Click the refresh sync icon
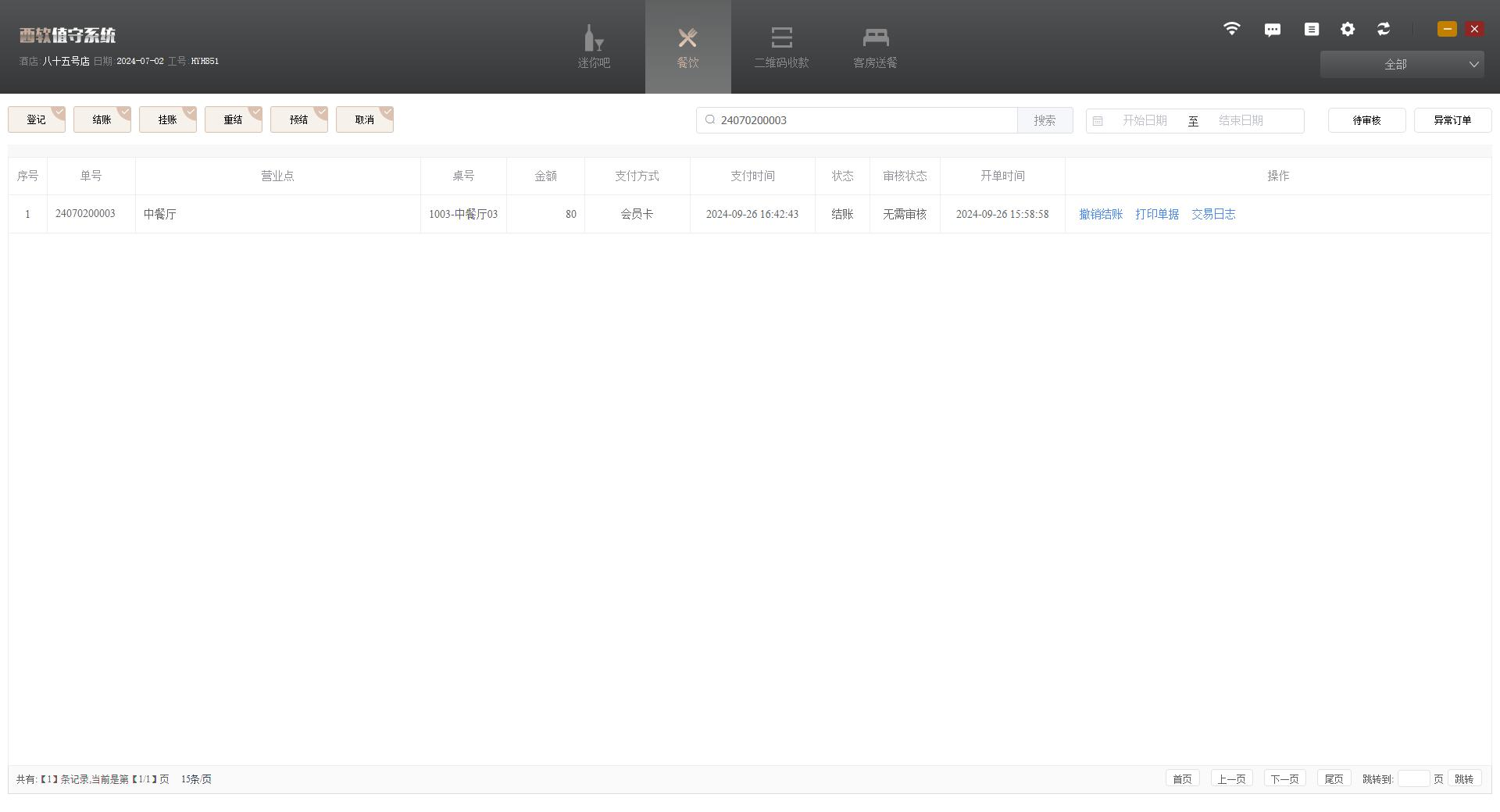 1384,29
